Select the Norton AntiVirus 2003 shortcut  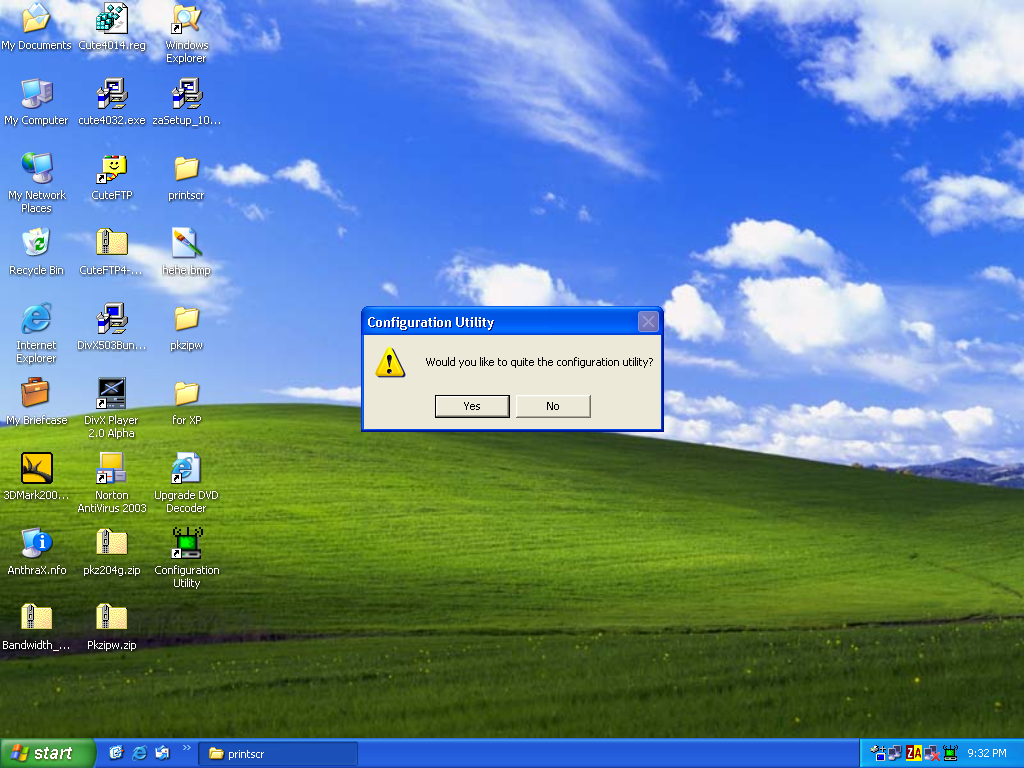click(112, 483)
